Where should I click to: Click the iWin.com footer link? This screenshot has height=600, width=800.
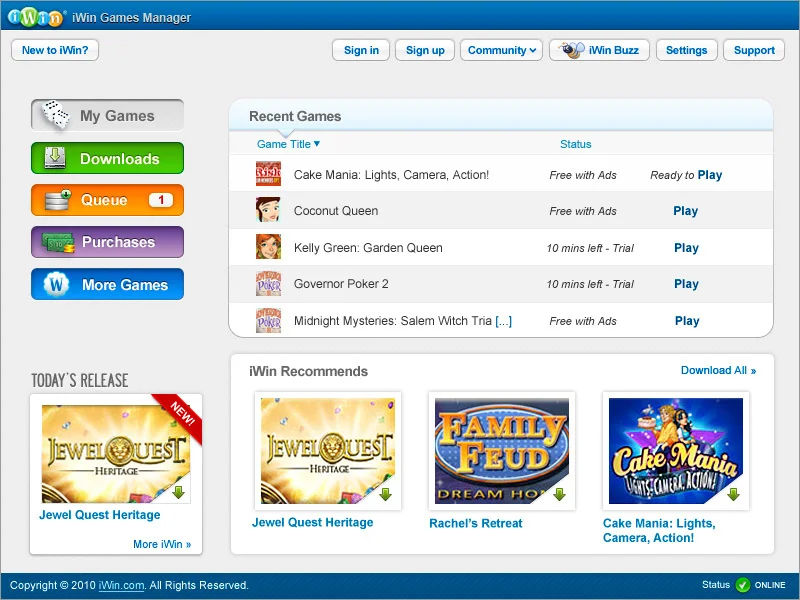click(x=121, y=585)
